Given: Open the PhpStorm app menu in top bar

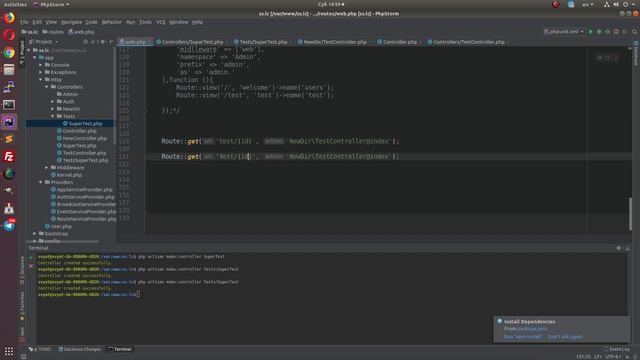Looking at the screenshot, I should point(51,4).
